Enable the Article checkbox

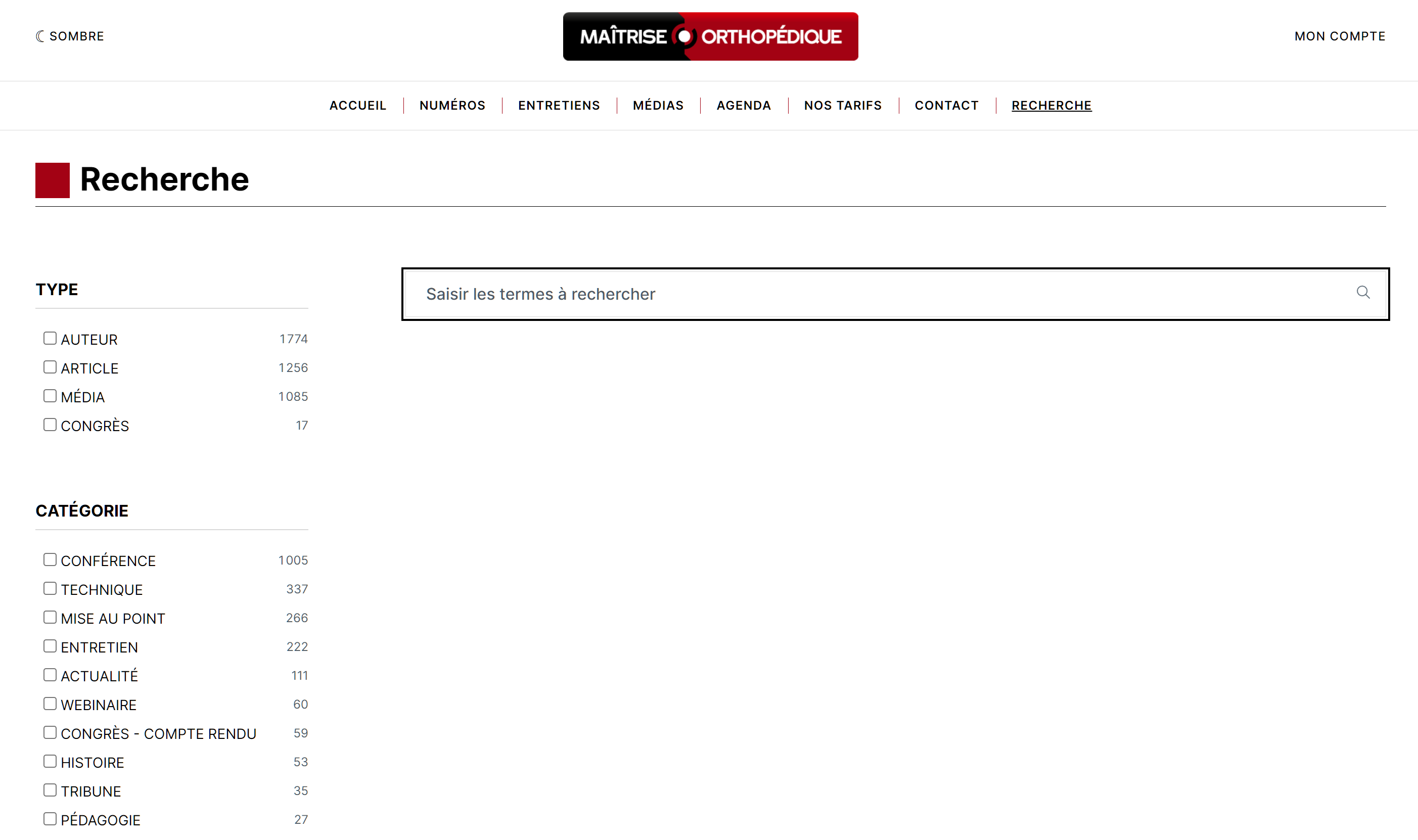pos(50,367)
